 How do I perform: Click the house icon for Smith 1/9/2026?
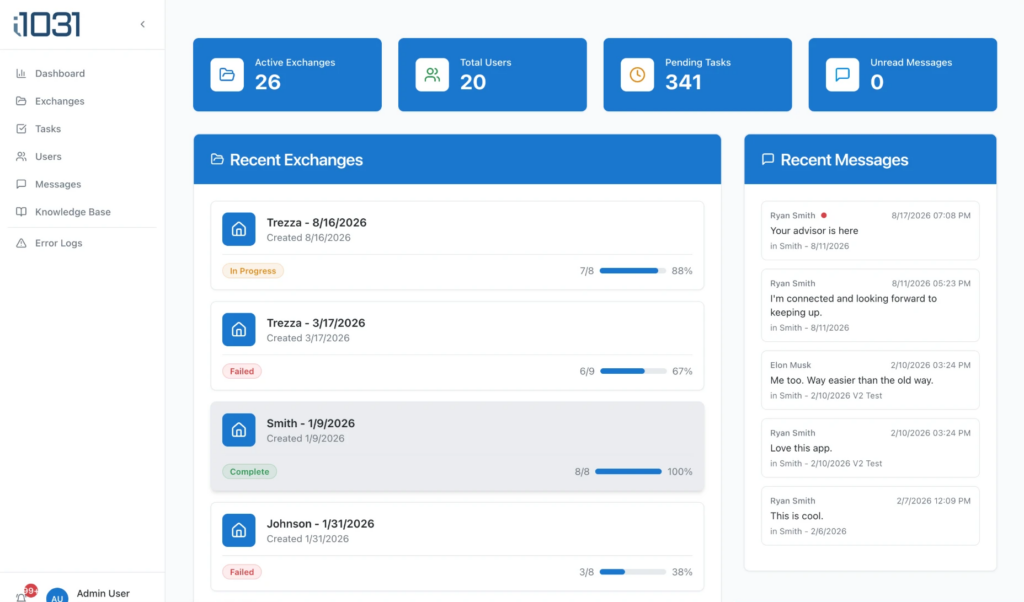(x=238, y=430)
